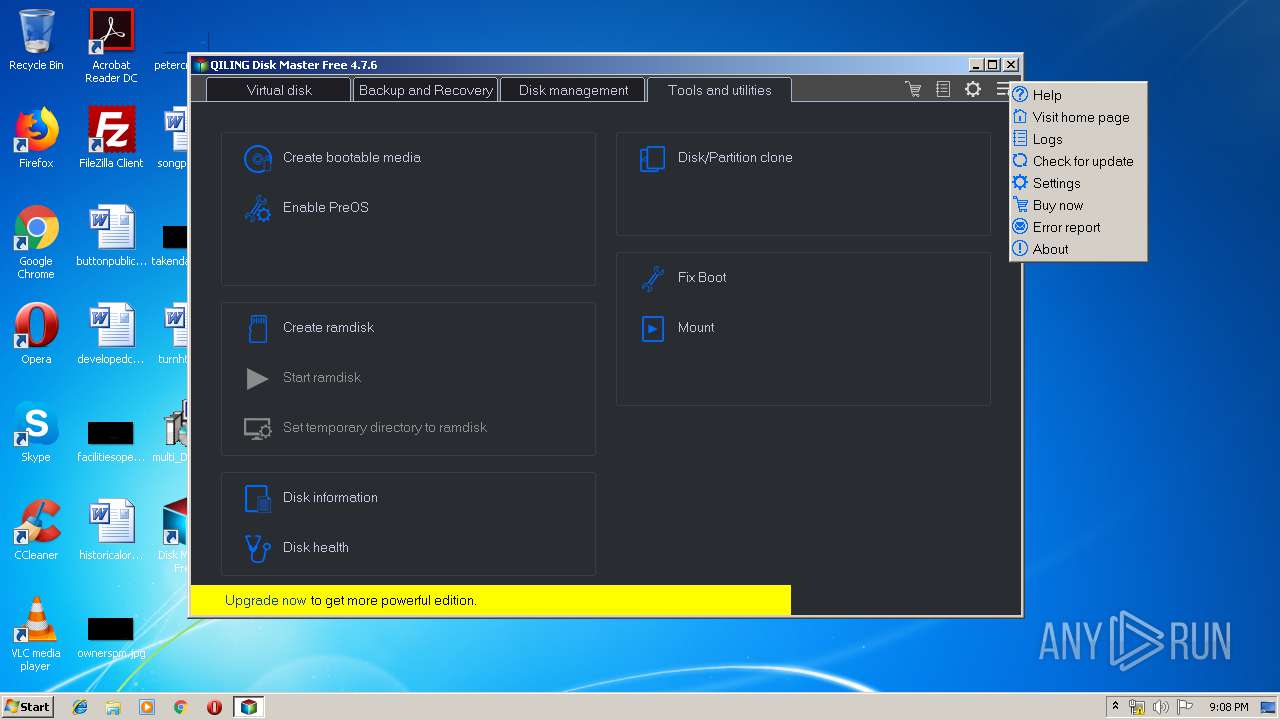Screen dimensions: 1280x720
Task: Choose Buy now menu entry
Action: [x=1078, y=205]
